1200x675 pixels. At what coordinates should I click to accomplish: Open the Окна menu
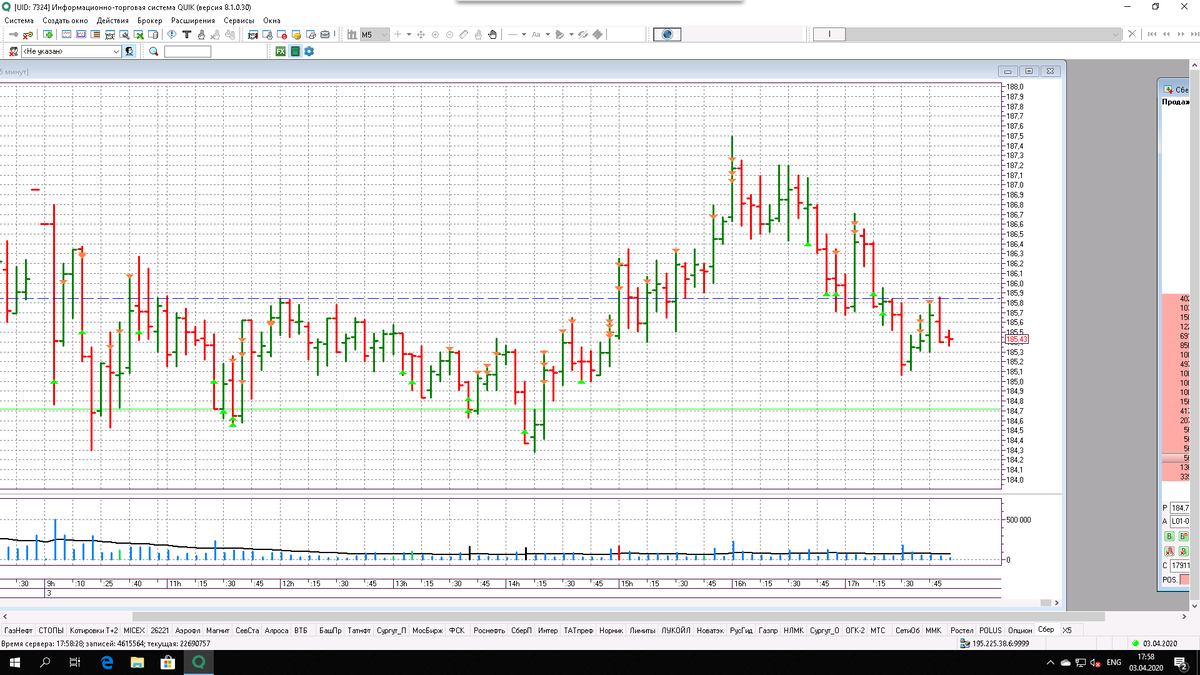point(272,20)
